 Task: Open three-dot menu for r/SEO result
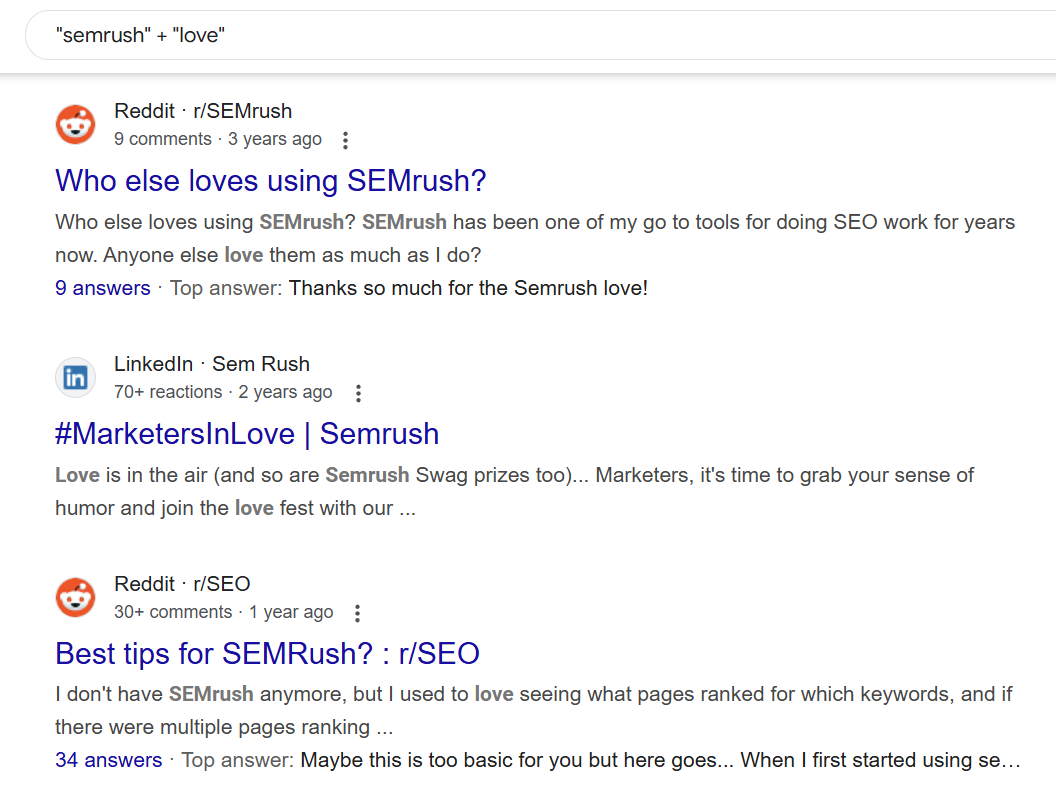pyautogui.click(x=358, y=613)
